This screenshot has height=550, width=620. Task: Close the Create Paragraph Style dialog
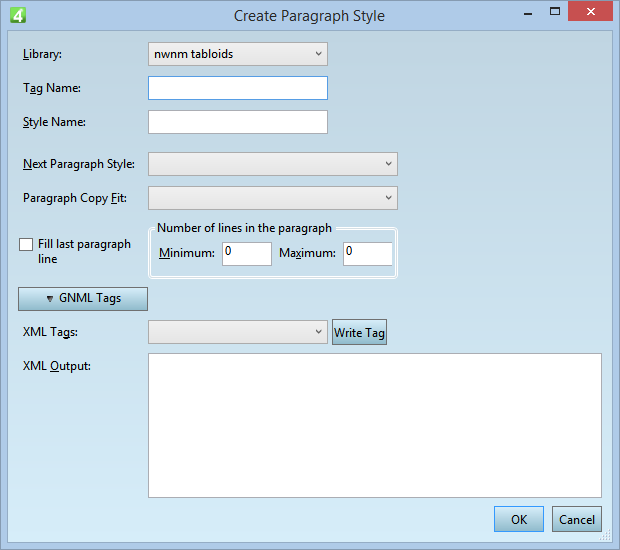click(590, 11)
